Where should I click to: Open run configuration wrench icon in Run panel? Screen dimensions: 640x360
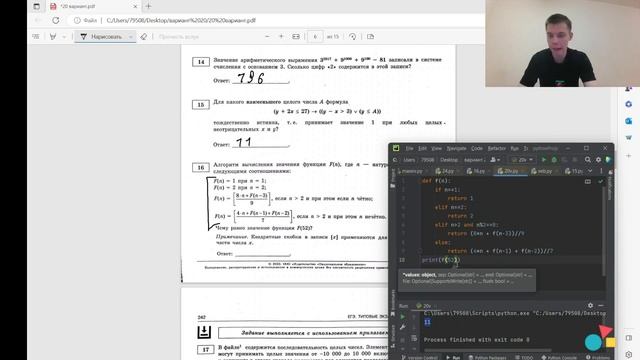pyautogui.click(x=402, y=327)
